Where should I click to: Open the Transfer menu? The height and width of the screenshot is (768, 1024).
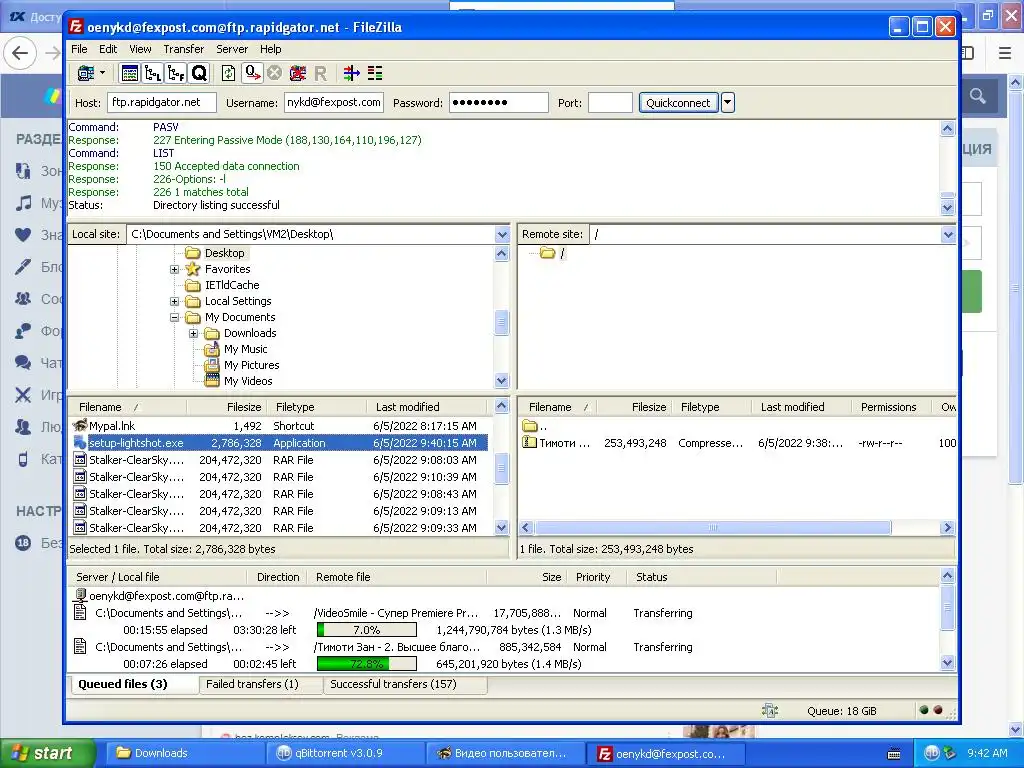[x=184, y=49]
